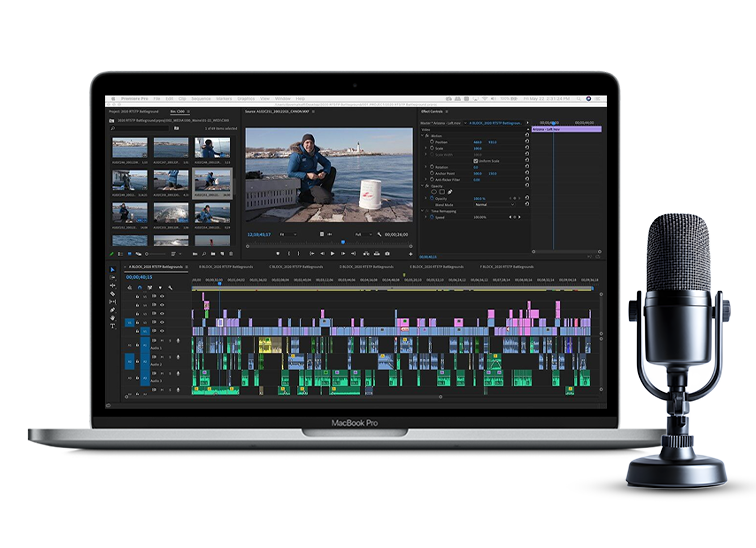Open Source monitor Fit zoom dropdown
The height and width of the screenshot is (548, 756).
pyautogui.click(x=288, y=234)
